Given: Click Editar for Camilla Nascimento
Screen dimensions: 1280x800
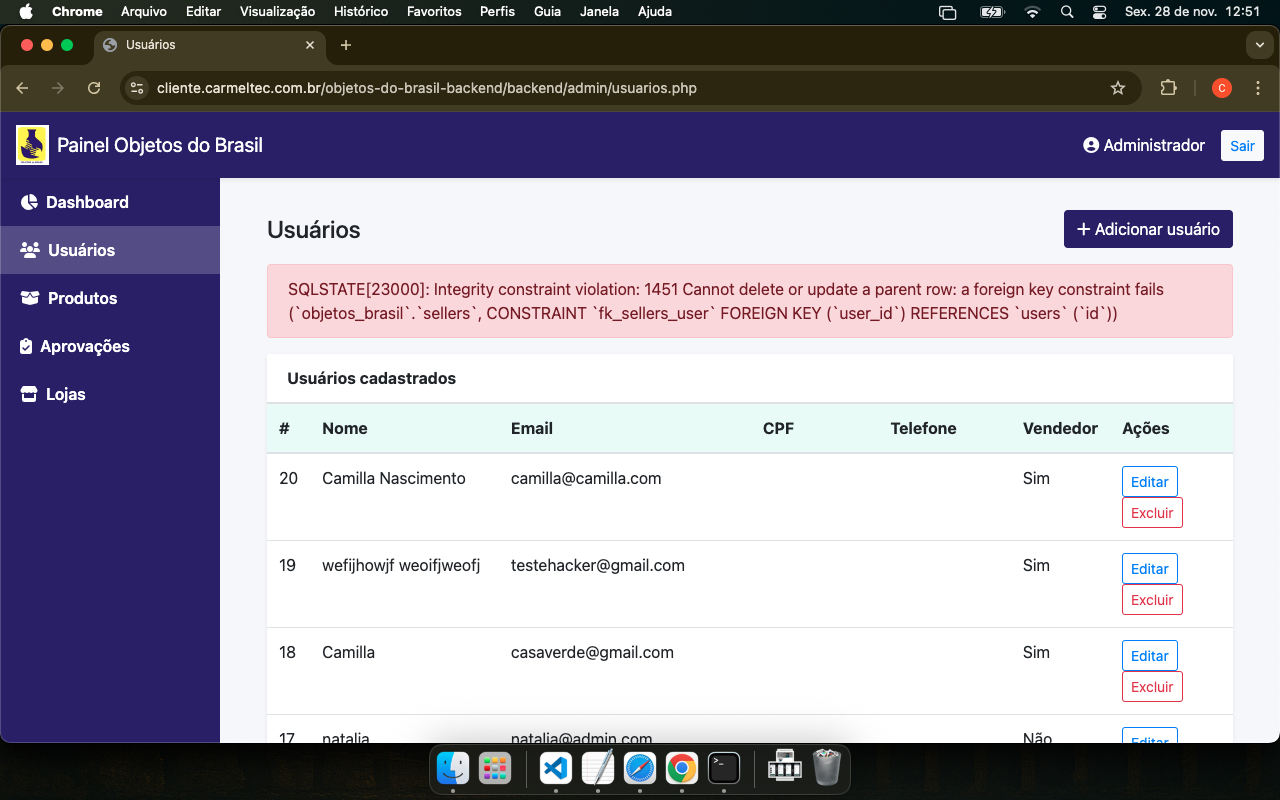Looking at the screenshot, I should click(x=1149, y=481).
